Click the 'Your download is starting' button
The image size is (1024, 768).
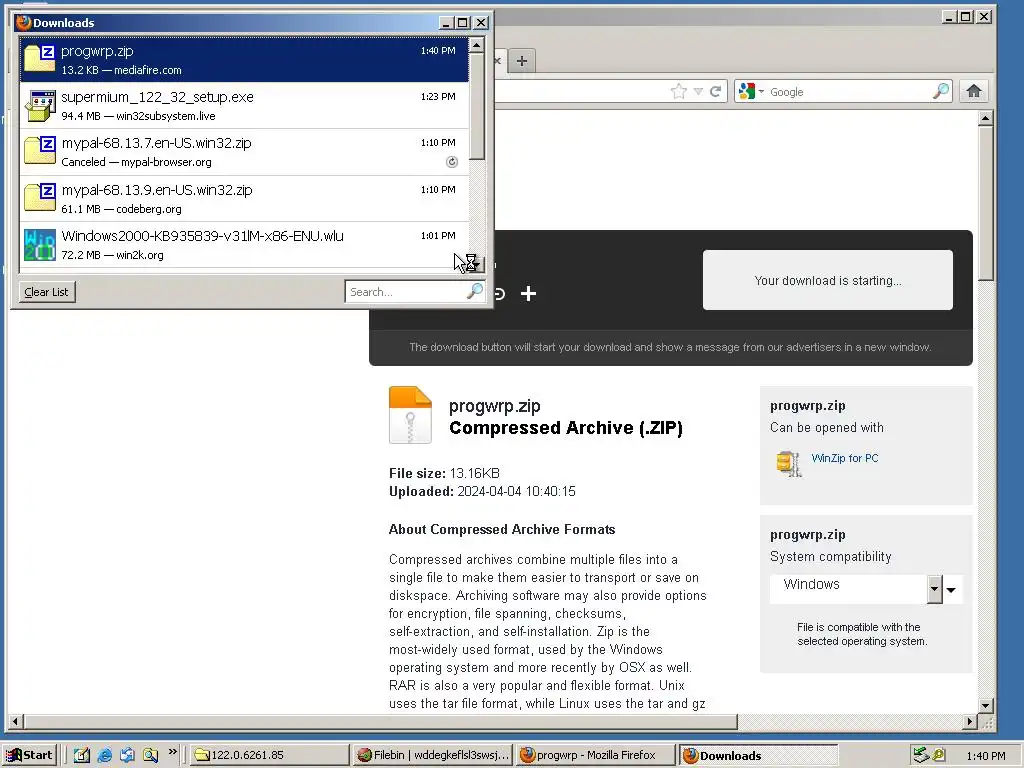coord(827,280)
